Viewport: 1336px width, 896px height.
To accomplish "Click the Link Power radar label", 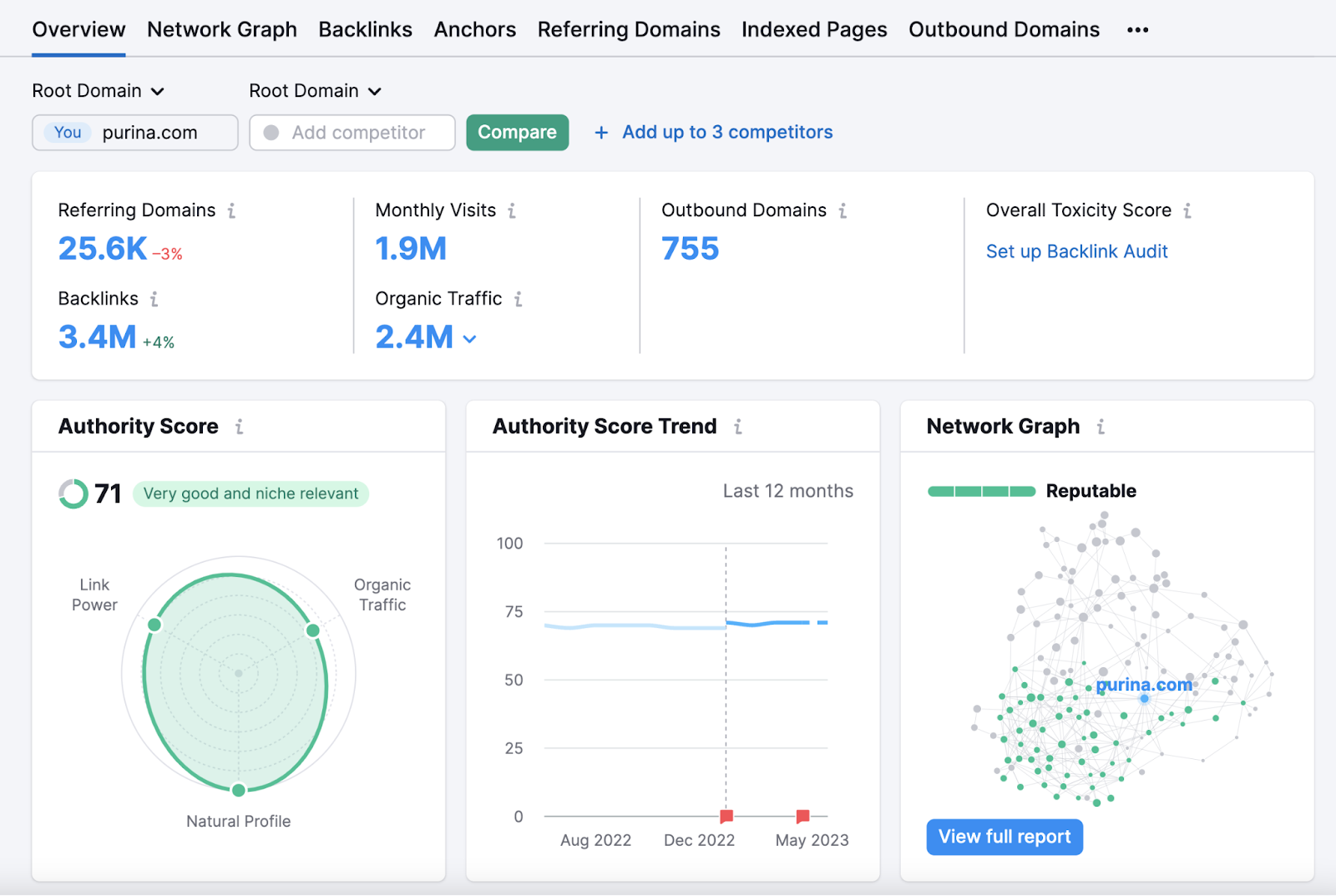I will click(x=94, y=595).
